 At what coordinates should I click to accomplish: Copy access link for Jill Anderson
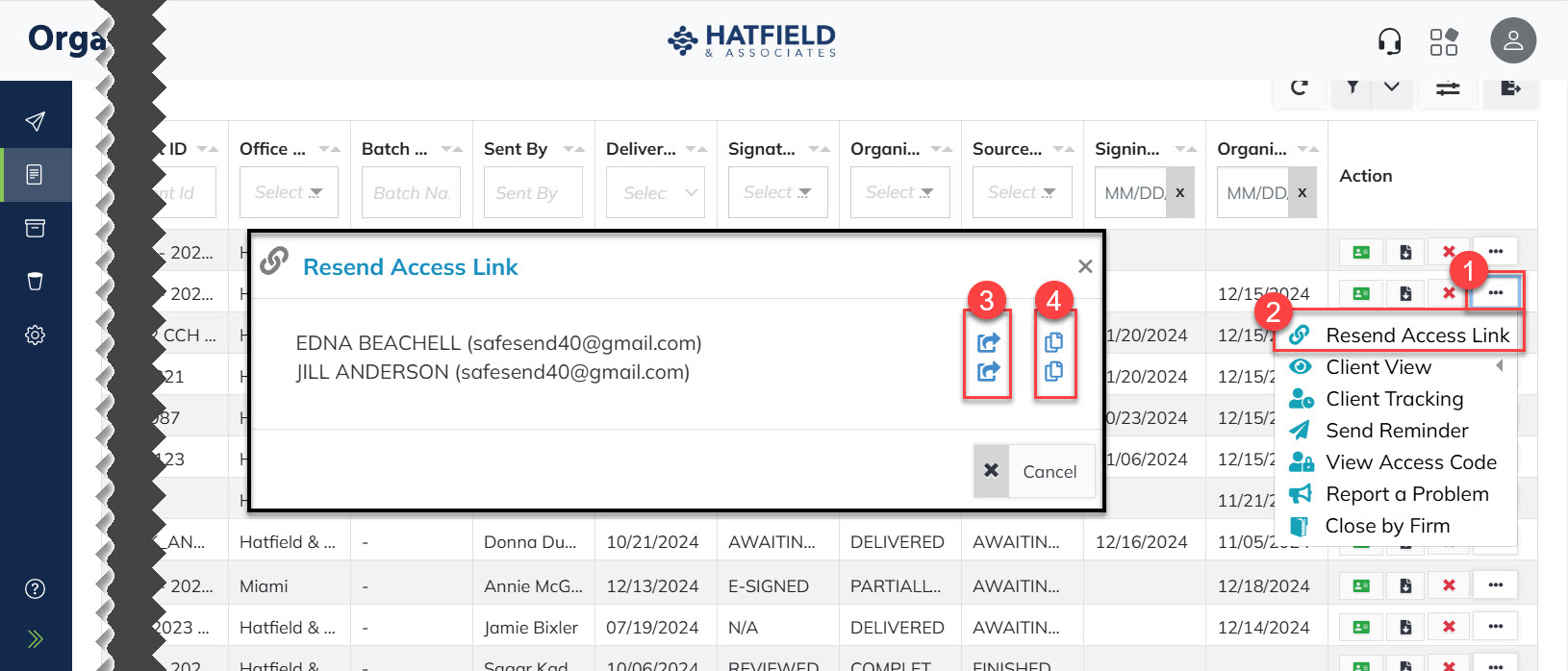pyautogui.click(x=1053, y=371)
